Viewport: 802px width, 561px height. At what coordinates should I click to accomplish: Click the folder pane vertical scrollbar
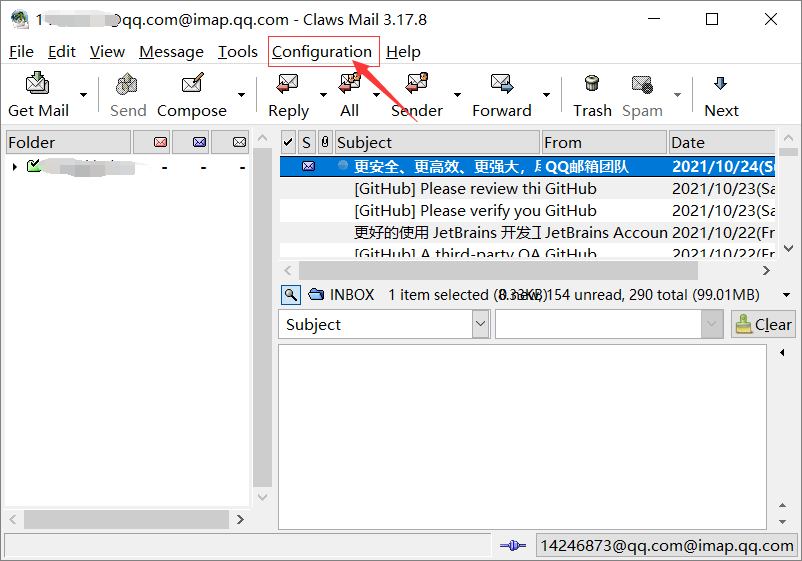pos(262,317)
